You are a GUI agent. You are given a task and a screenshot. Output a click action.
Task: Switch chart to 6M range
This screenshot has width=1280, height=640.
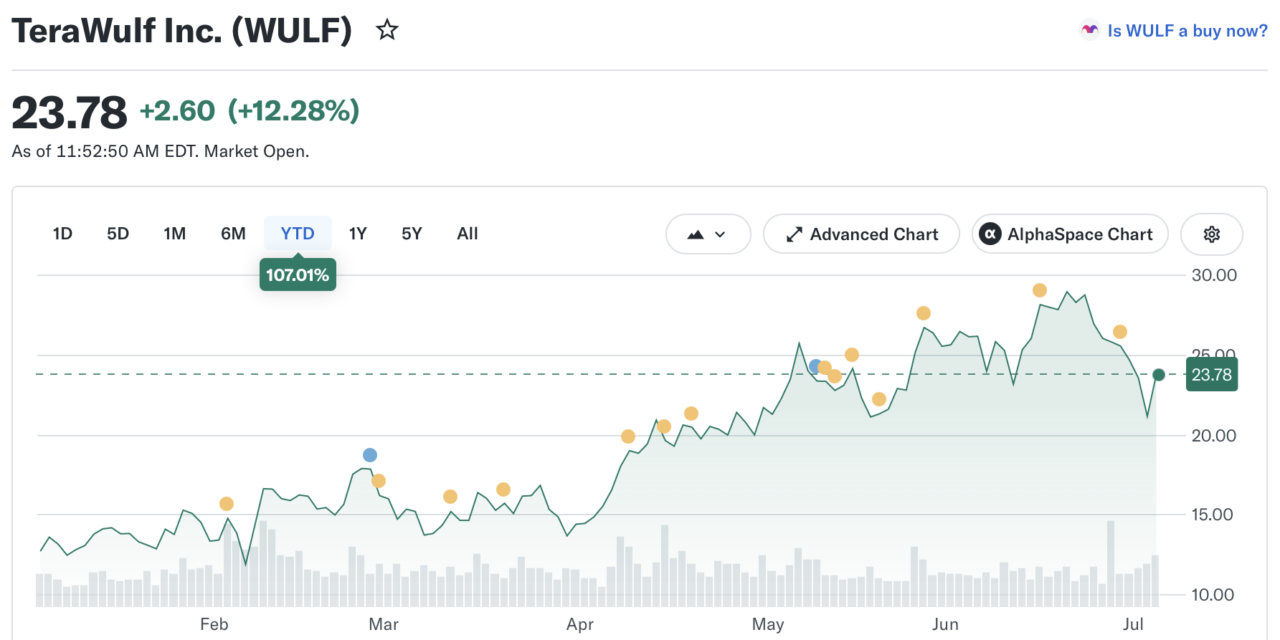[x=233, y=234]
